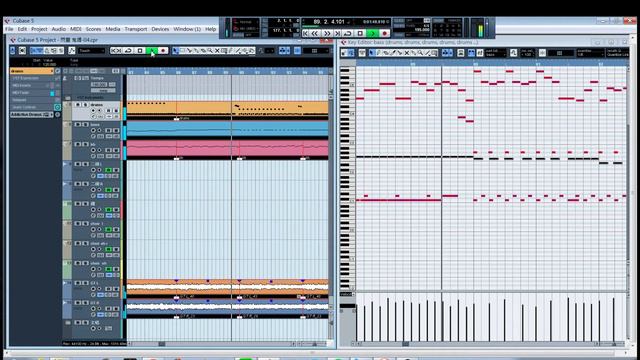Click the 89. 2. 4.101 position display
The image size is (640, 360).
[329, 22]
